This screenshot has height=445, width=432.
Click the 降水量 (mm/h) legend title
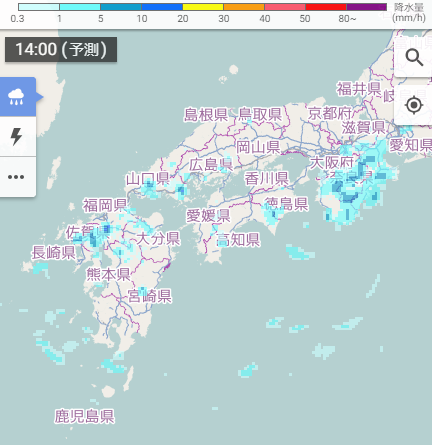[409, 12]
